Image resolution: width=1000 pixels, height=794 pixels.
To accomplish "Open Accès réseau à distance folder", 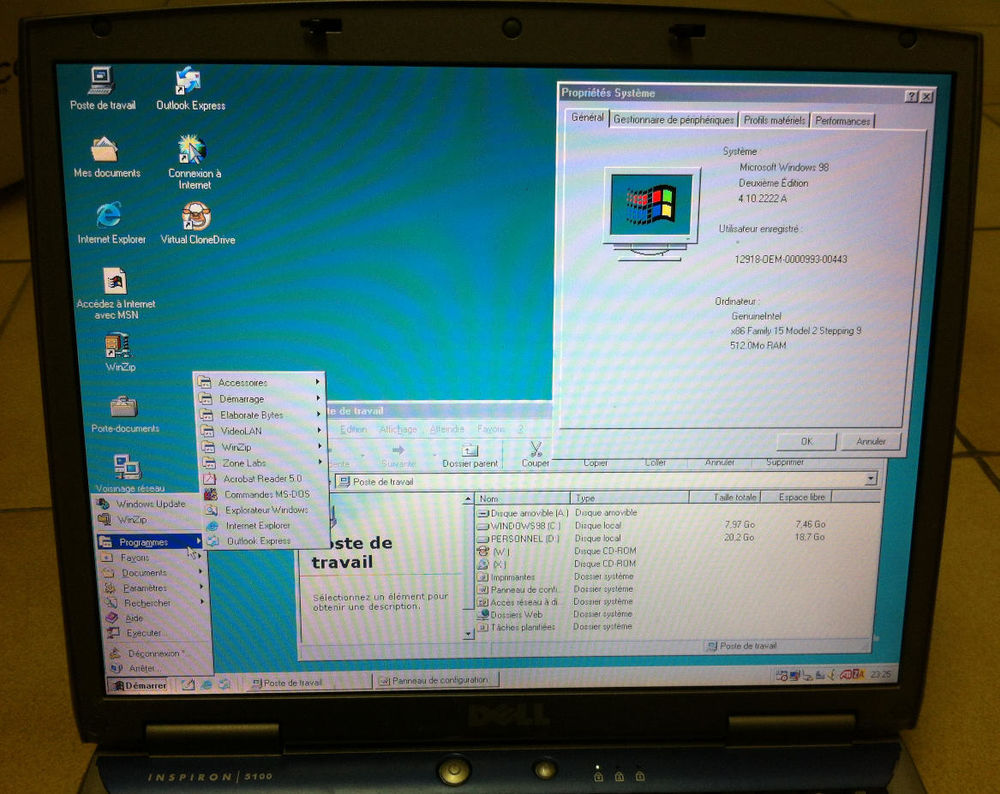I will tap(518, 602).
